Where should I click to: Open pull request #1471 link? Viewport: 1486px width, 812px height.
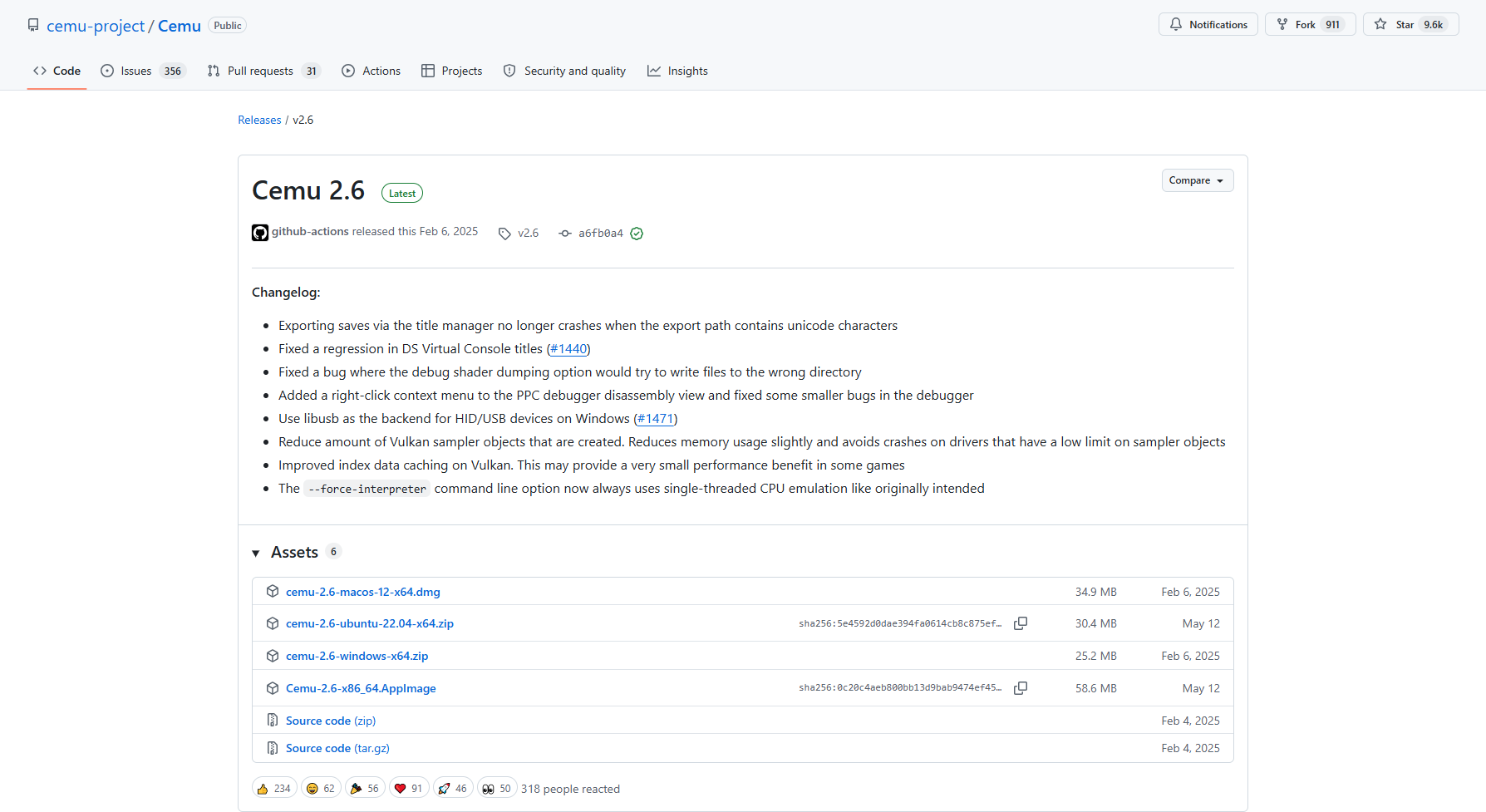pyautogui.click(x=656, y=419)
